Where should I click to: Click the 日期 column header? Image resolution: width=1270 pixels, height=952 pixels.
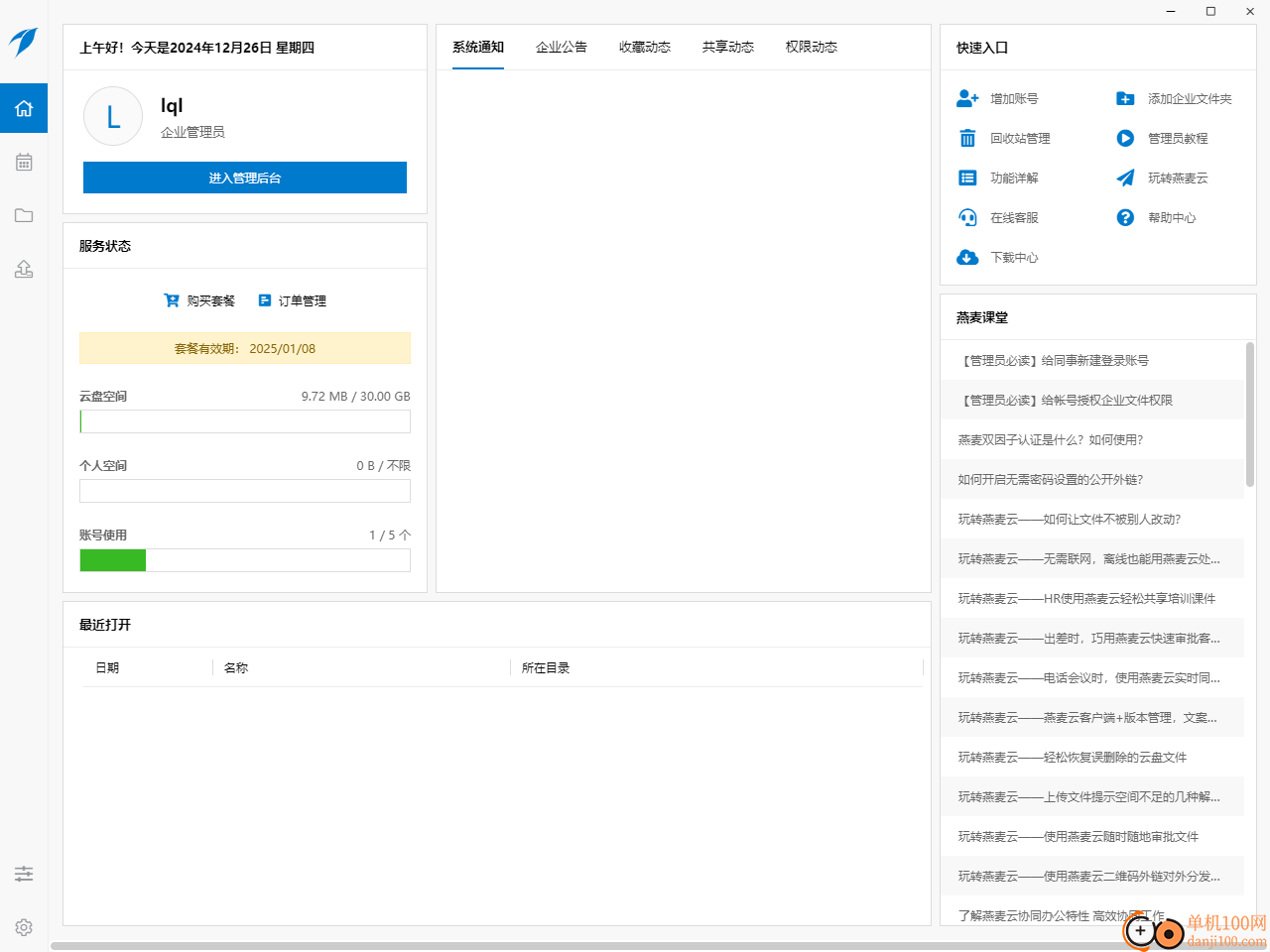[107, 667]
